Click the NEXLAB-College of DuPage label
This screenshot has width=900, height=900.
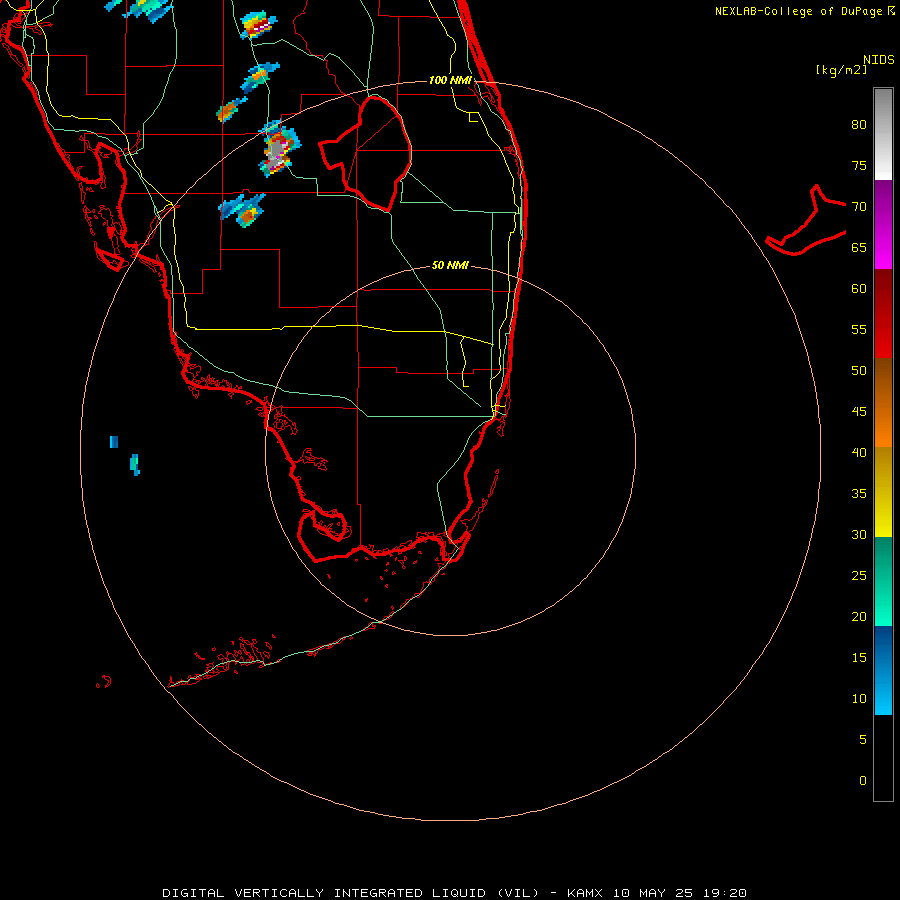(x=800, y=11)
